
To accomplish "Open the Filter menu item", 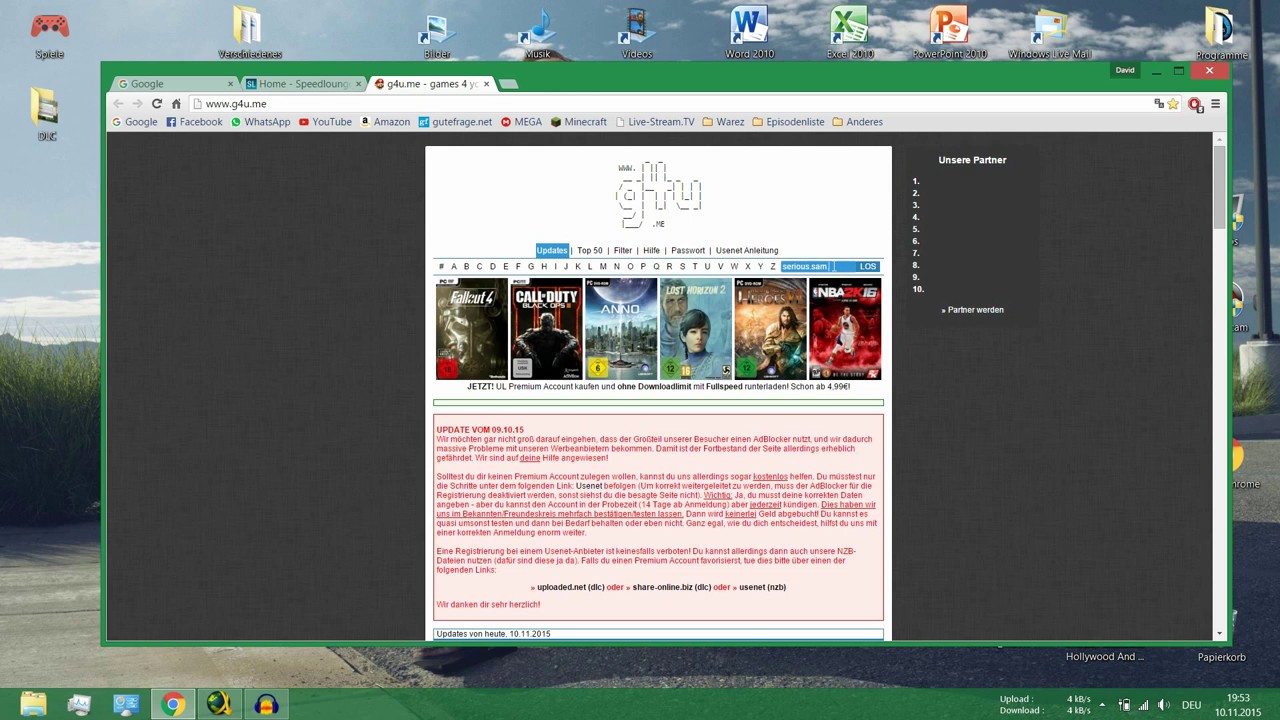I will tap(623, 251).
